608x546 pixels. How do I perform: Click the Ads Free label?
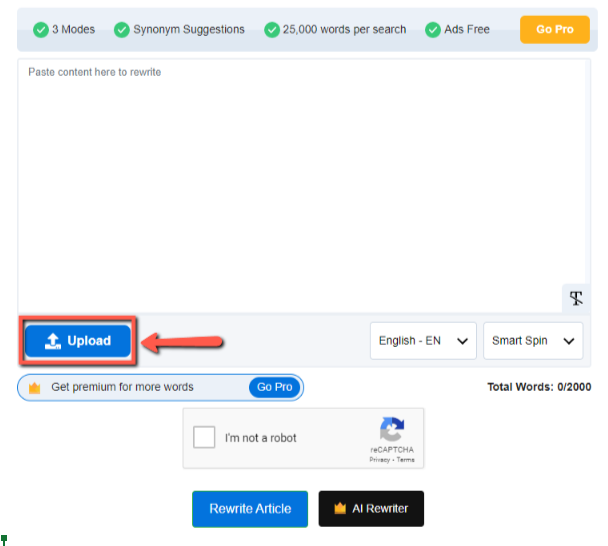click(467, 29)
